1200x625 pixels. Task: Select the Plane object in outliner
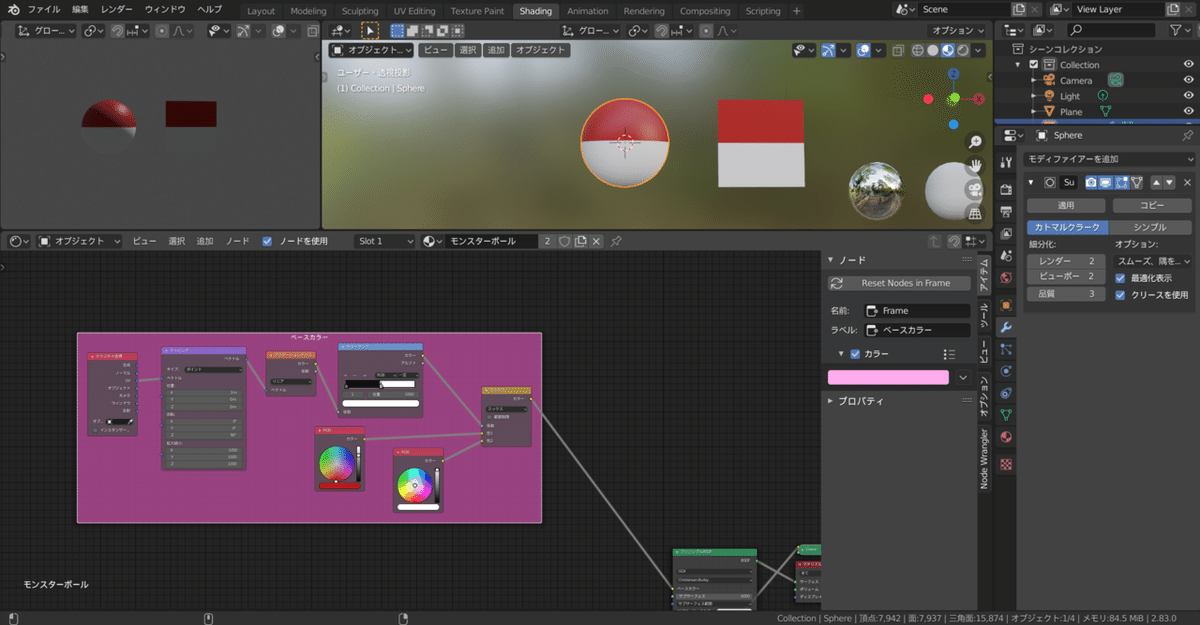pyautogui.click(x=1071, y=112)
